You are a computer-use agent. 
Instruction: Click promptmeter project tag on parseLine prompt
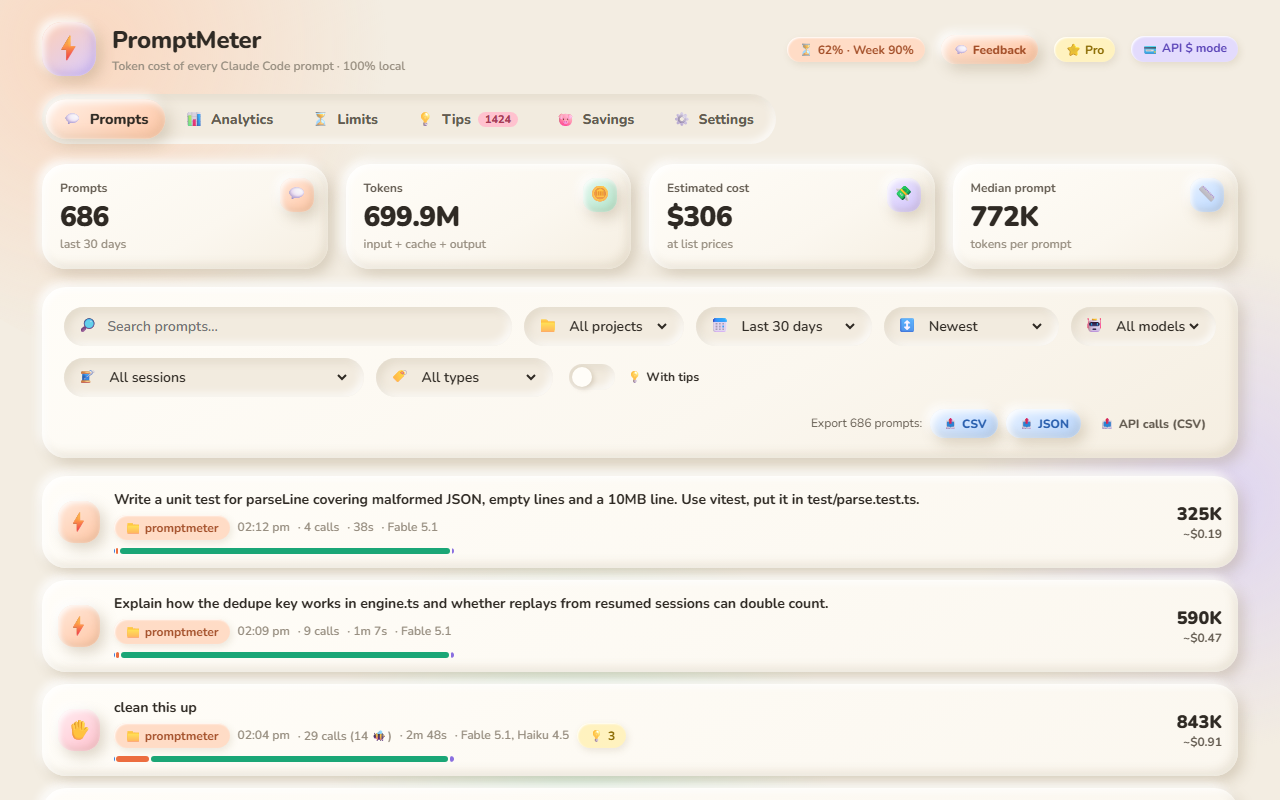[173, 528]
